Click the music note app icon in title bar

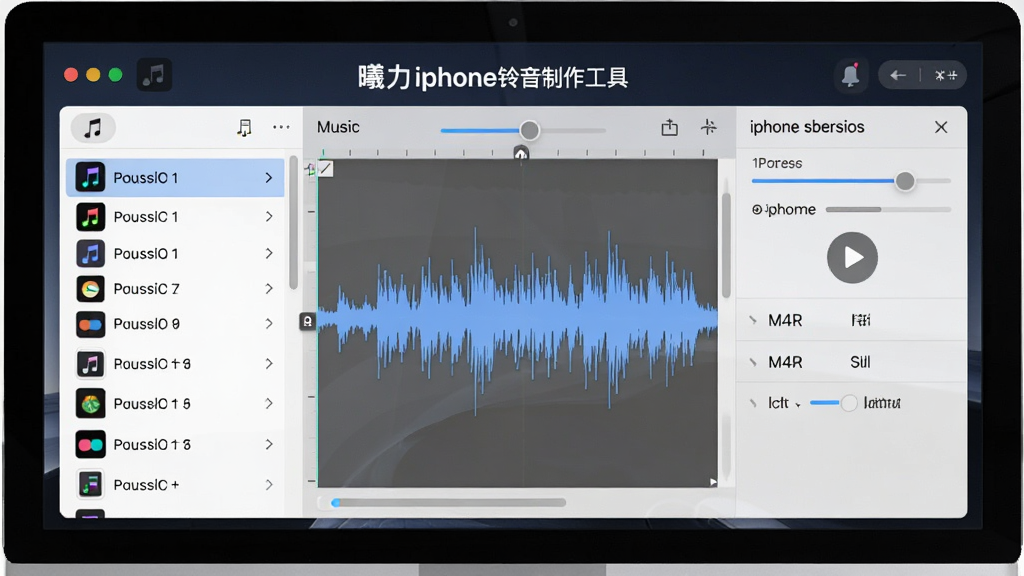tap(154, 75)
